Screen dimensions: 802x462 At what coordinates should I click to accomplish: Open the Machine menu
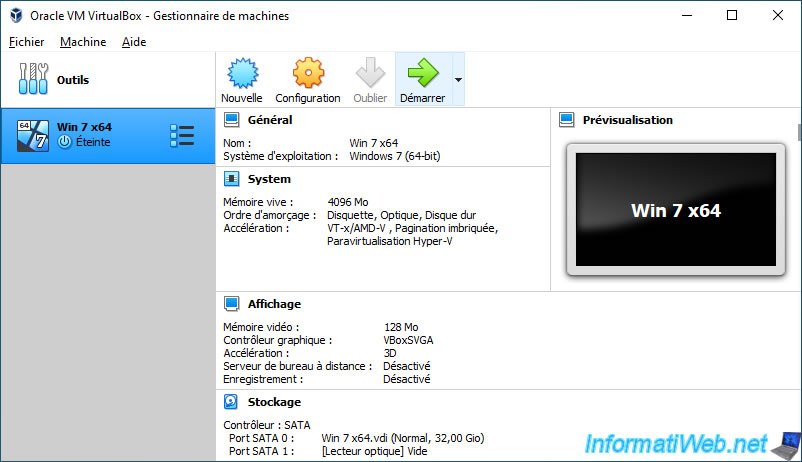(x=83, y=42)
